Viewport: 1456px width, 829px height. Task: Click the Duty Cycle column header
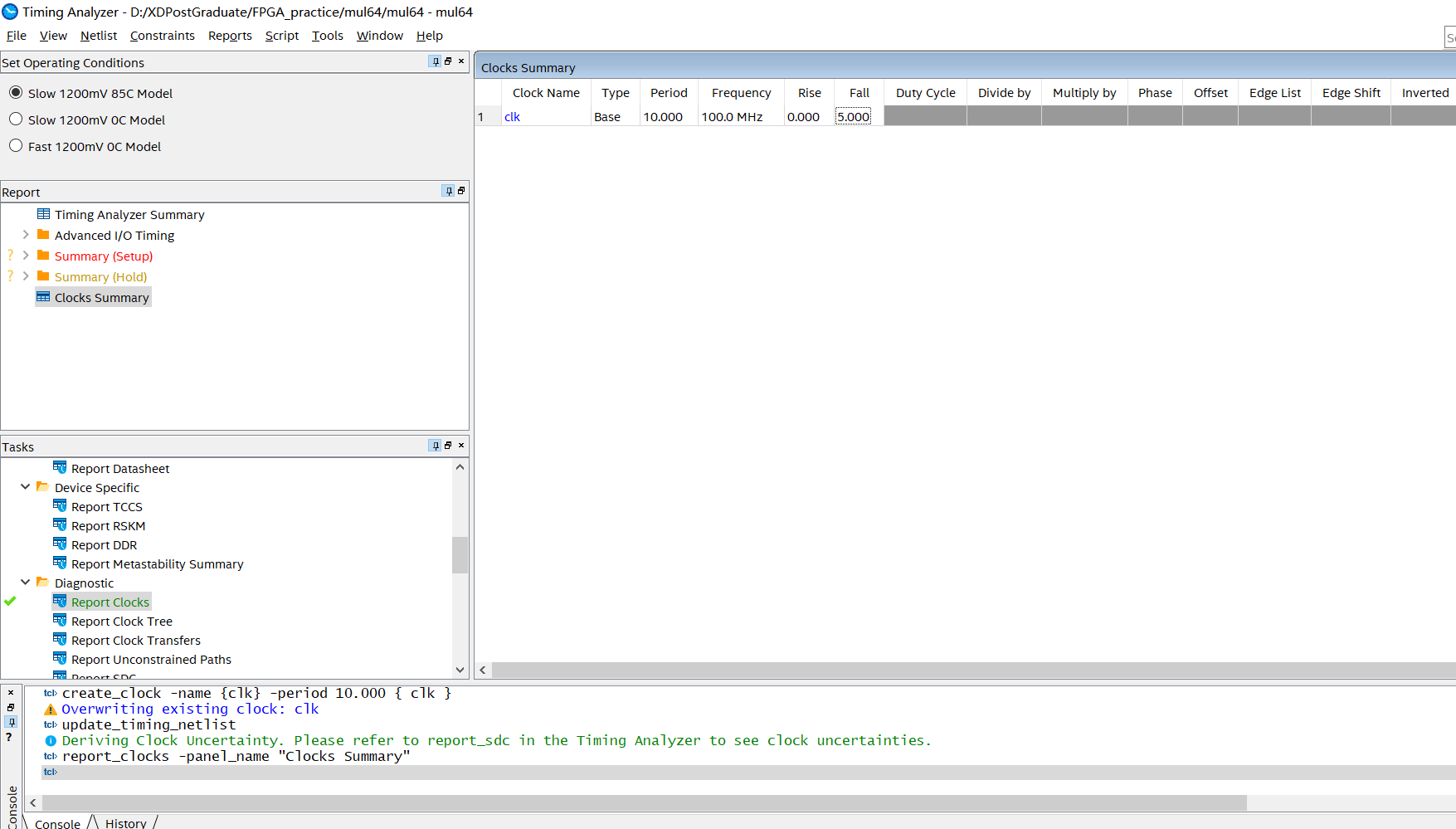coord(925,93)
